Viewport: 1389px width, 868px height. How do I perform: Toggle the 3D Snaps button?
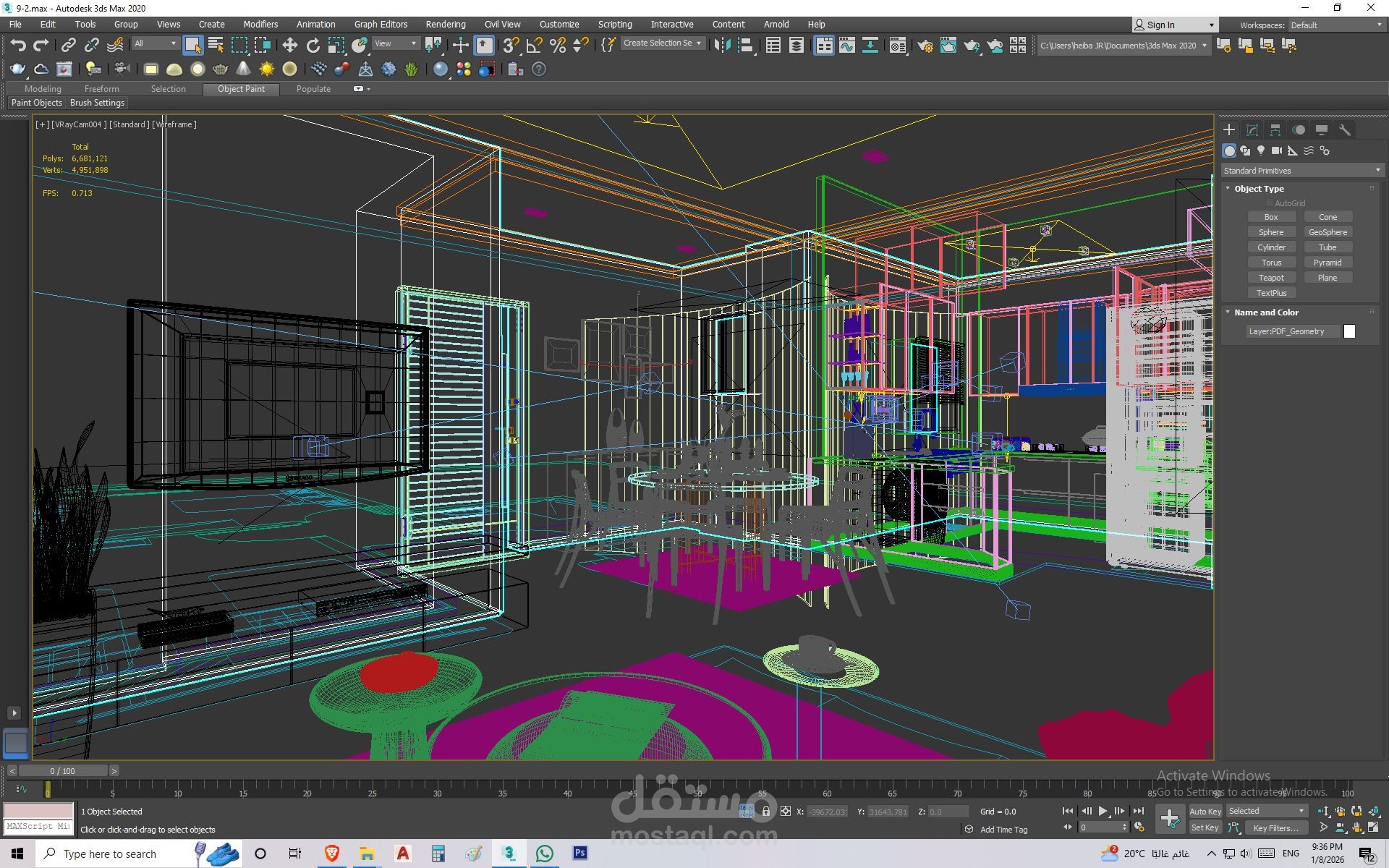(511, 46)
